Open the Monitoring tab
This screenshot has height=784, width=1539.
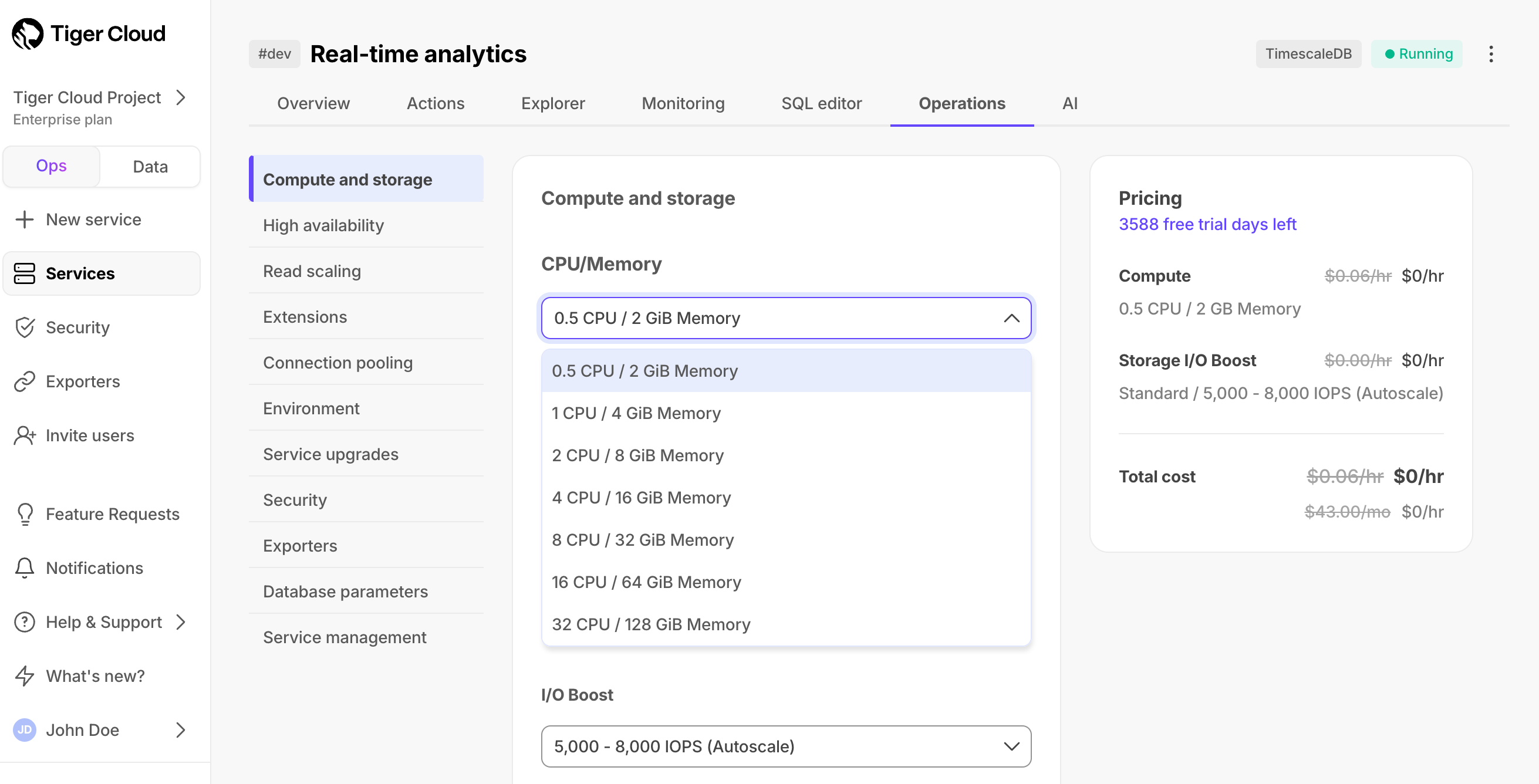tap(683, 104)
